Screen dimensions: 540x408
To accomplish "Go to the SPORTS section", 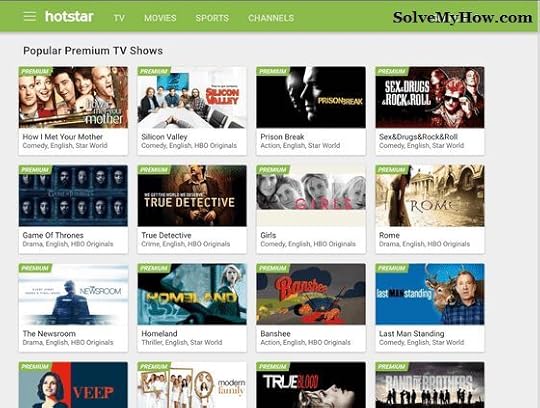I will pyautogui.click(x=212, y=18).
